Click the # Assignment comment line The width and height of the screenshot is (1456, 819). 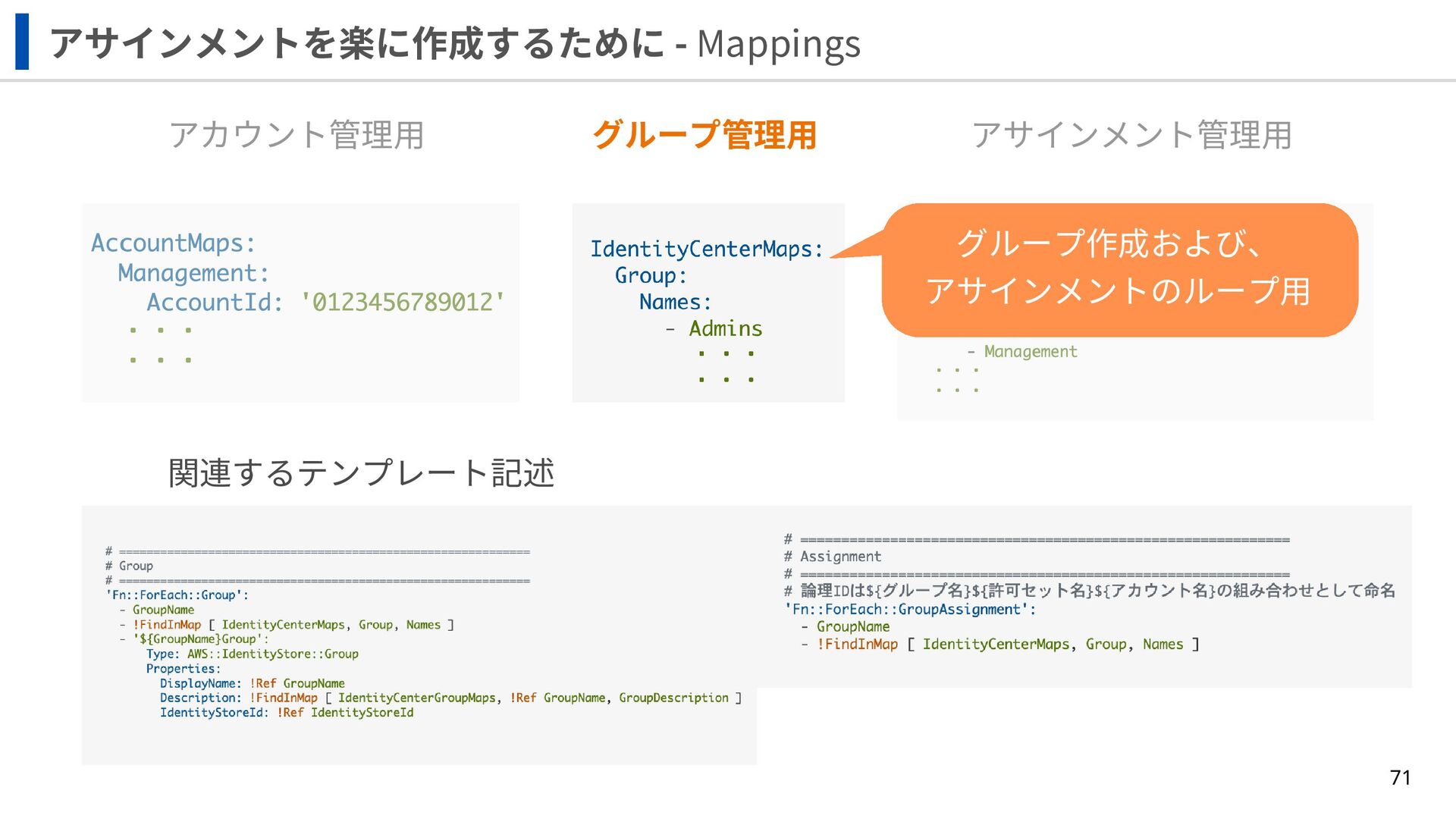(x=833, y=557)
